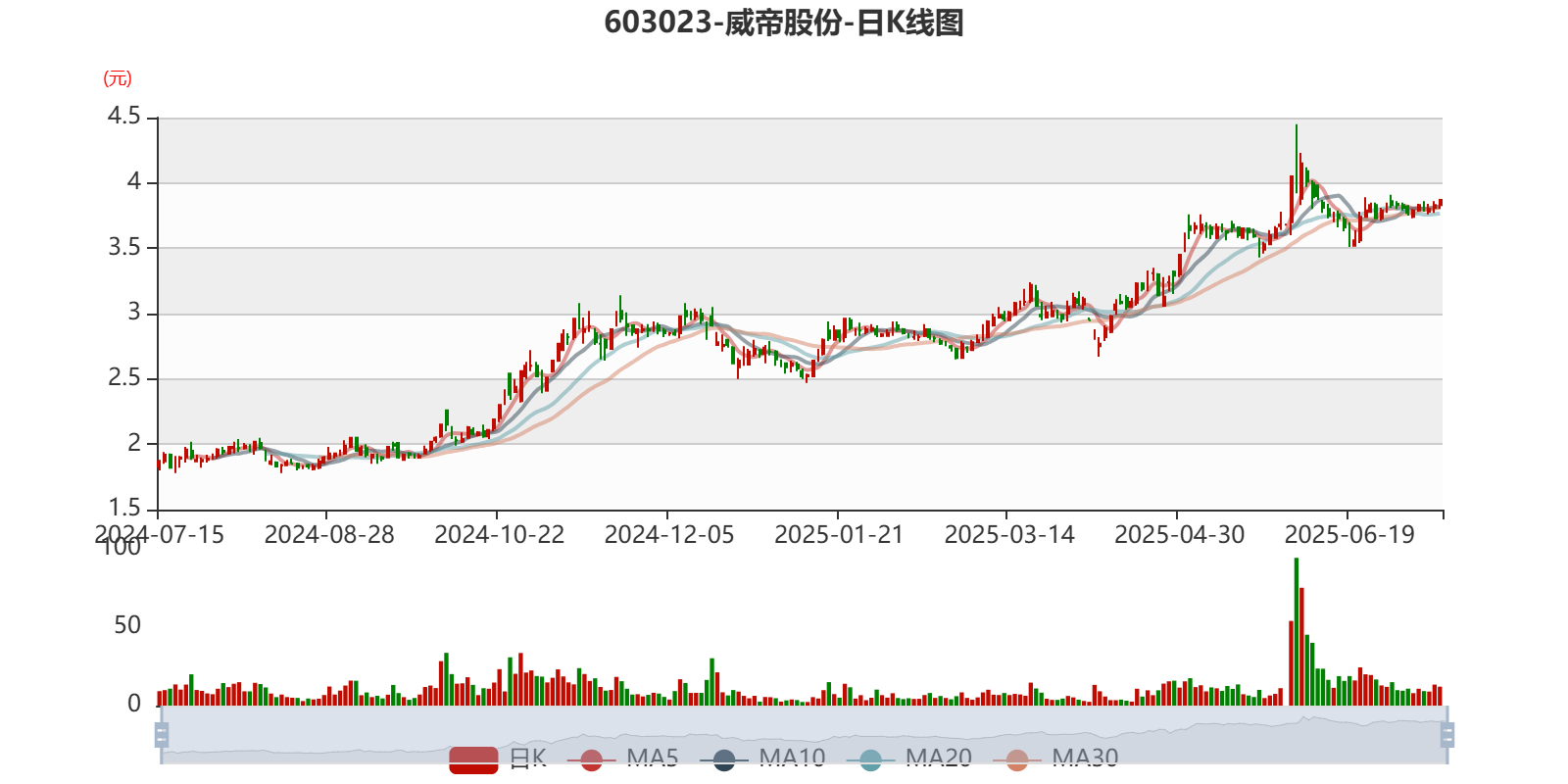This screenshot has width=1568, height=784.
Task: Toggle the MA30 line legend
Action: click(x=1055, y=758)
